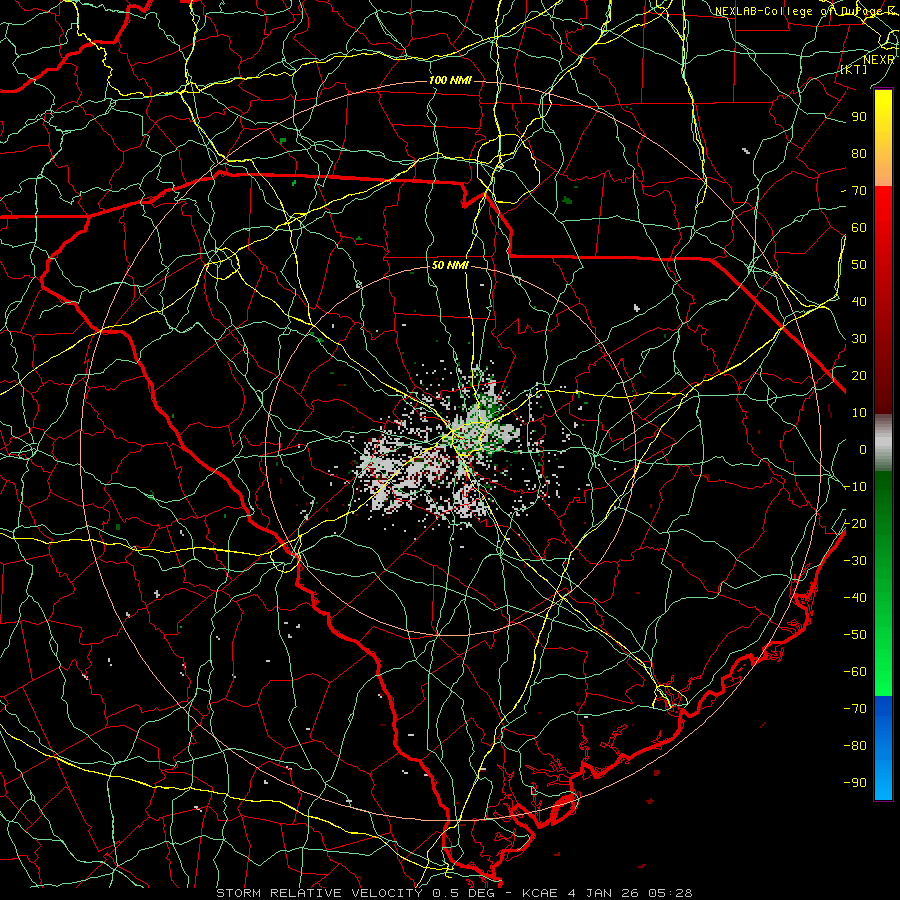This screenshot has width=900, height=900.
Task: Click the -20 value on the velocity scale
Action: 855,523
